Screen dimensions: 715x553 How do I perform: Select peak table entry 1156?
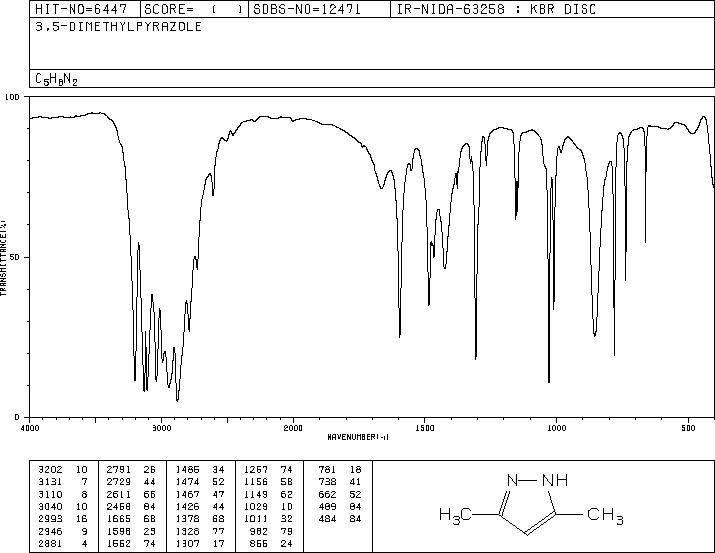point(256,482)
